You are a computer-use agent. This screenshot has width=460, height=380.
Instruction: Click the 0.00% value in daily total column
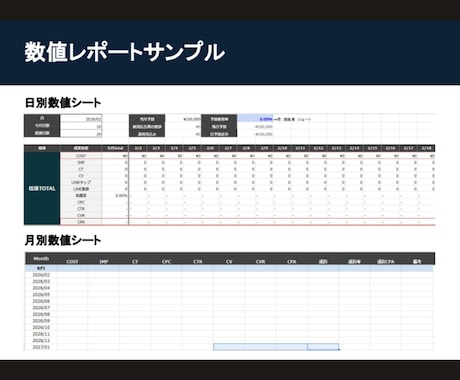[x=121, y=196]
